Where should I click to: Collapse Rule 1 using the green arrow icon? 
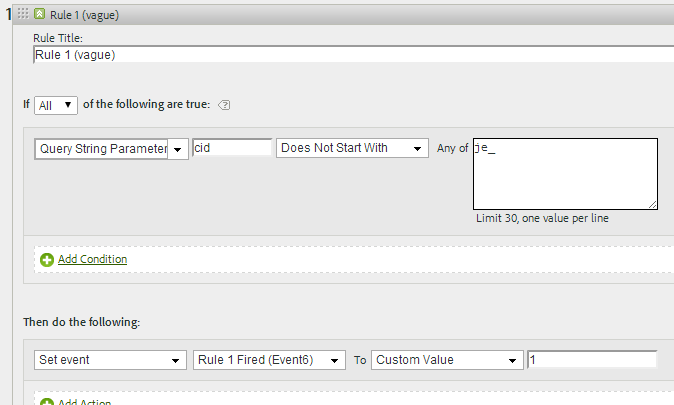39,16
